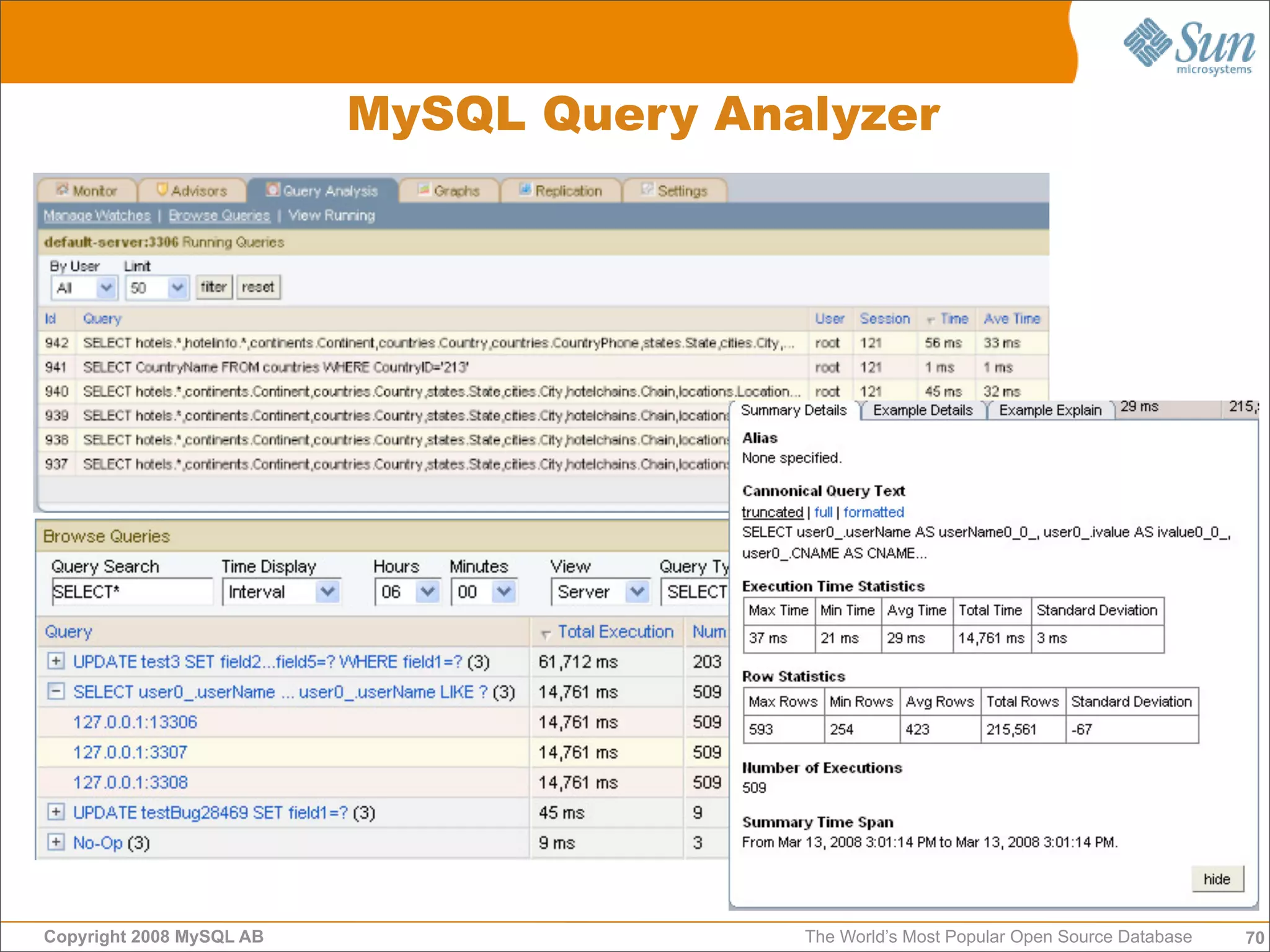Click the filter button
Viewport: 1270px width, 952px height.
[x=214, y=287]
